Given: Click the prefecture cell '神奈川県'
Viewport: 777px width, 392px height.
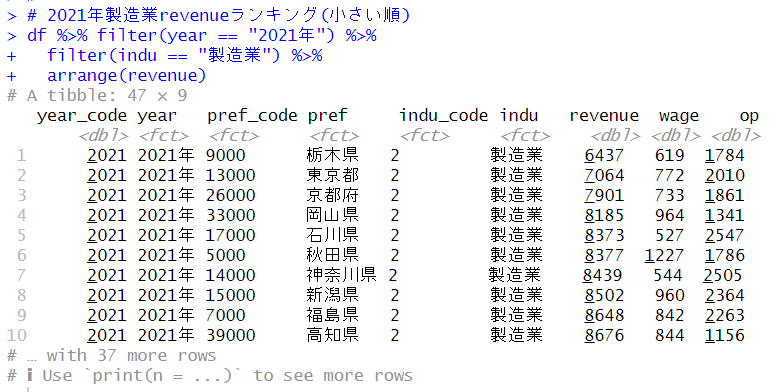Looking at the screenshot, I should [341, 275].
